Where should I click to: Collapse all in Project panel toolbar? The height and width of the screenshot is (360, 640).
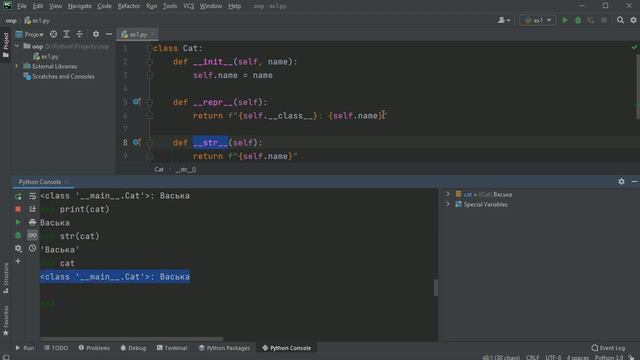pyautogui.click(x=80, y=34)
